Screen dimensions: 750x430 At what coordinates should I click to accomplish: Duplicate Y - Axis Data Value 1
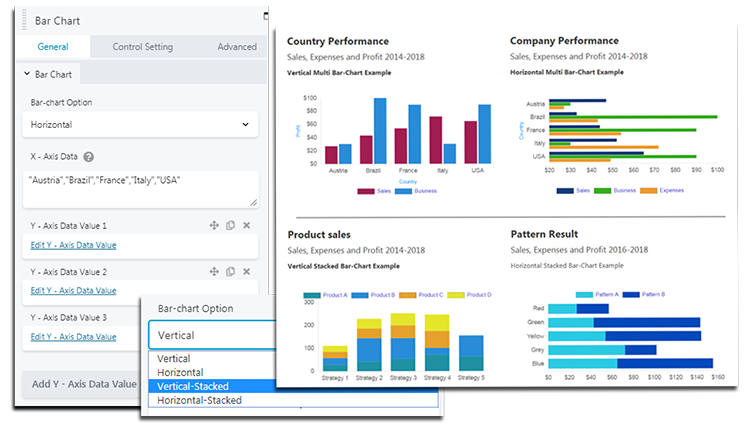(x=230, y=226)
